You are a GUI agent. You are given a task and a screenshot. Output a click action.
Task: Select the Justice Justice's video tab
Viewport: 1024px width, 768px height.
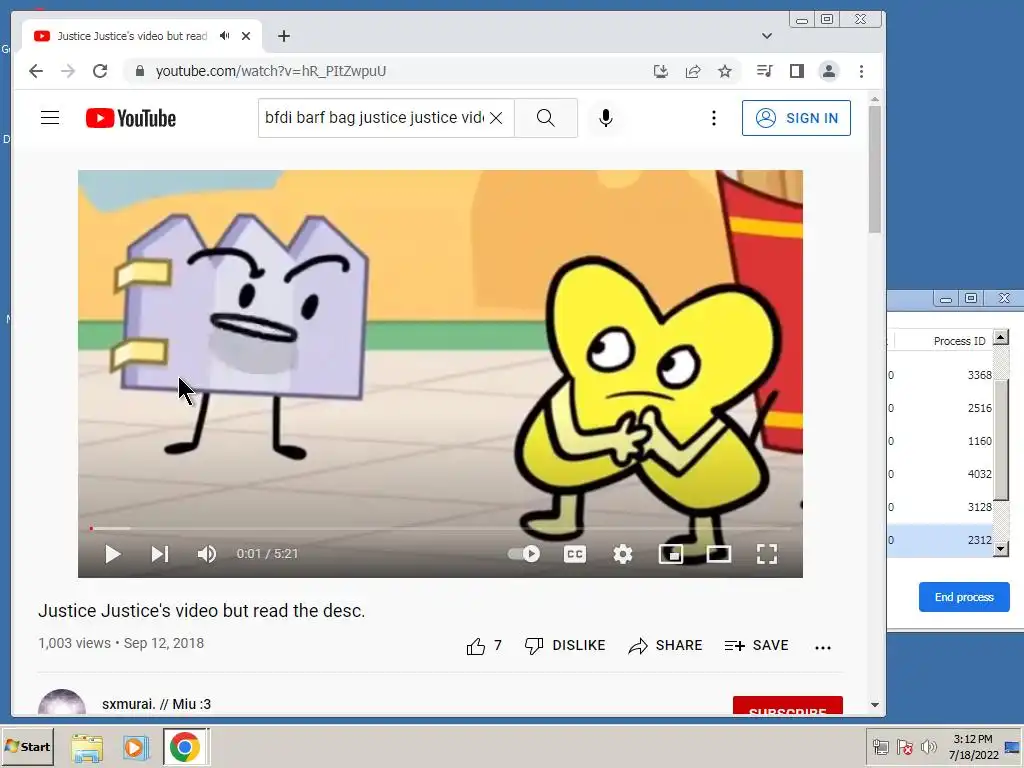point(132,36)
